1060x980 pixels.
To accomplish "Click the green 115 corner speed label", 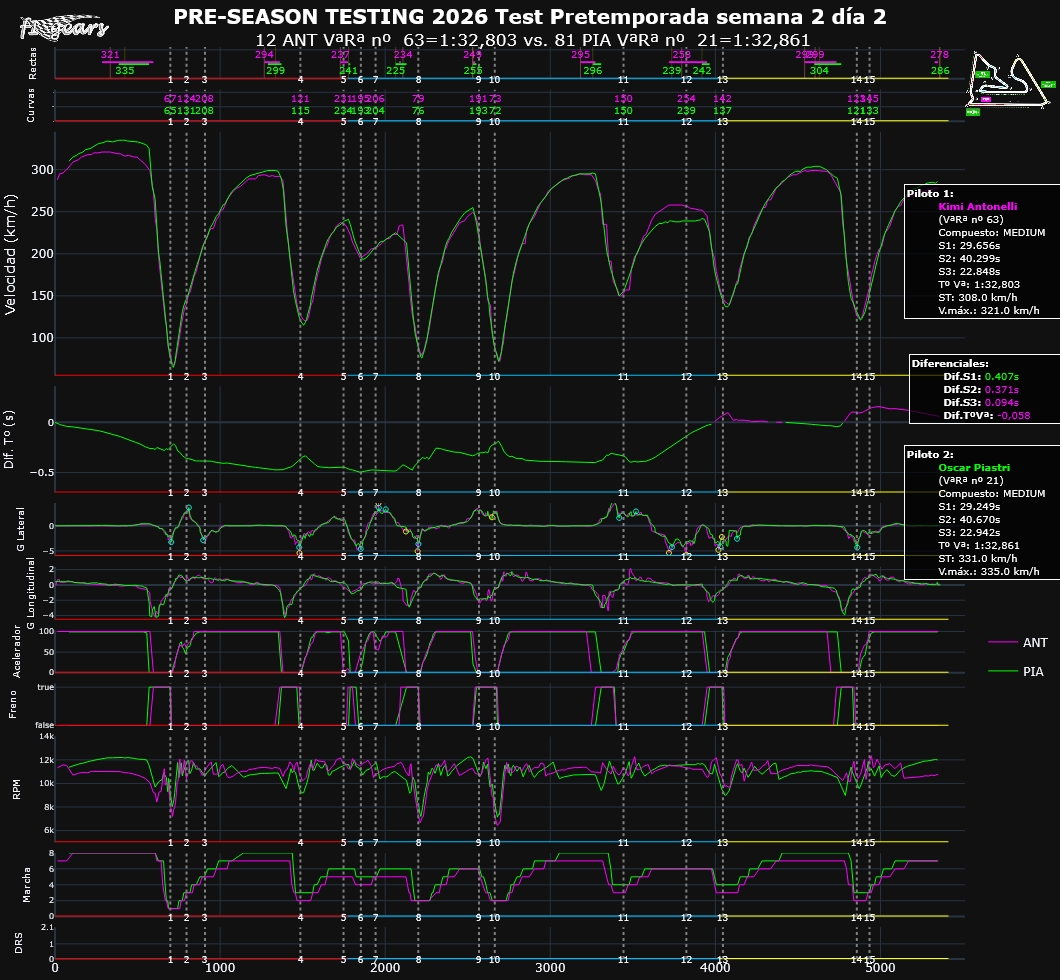I will 300,111.
